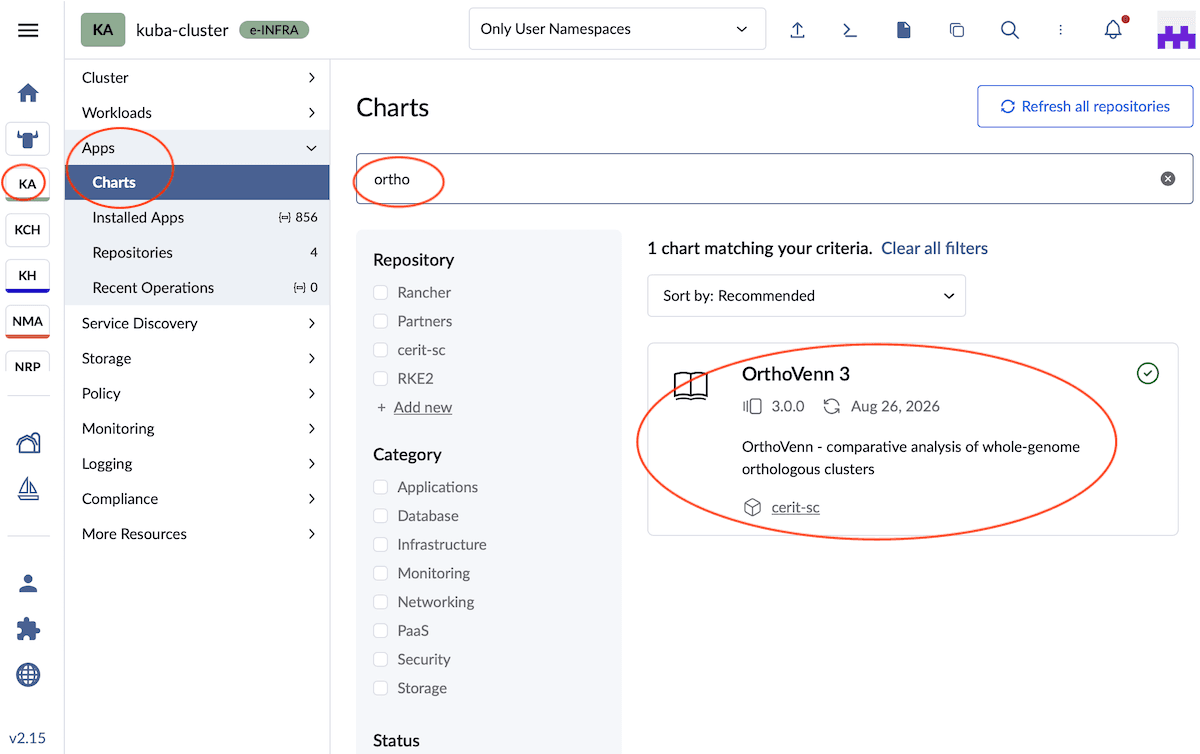Open the Sort by Recommended dropdown
The width and height of the screenshot is (1200, 754).
click(807, 296)
